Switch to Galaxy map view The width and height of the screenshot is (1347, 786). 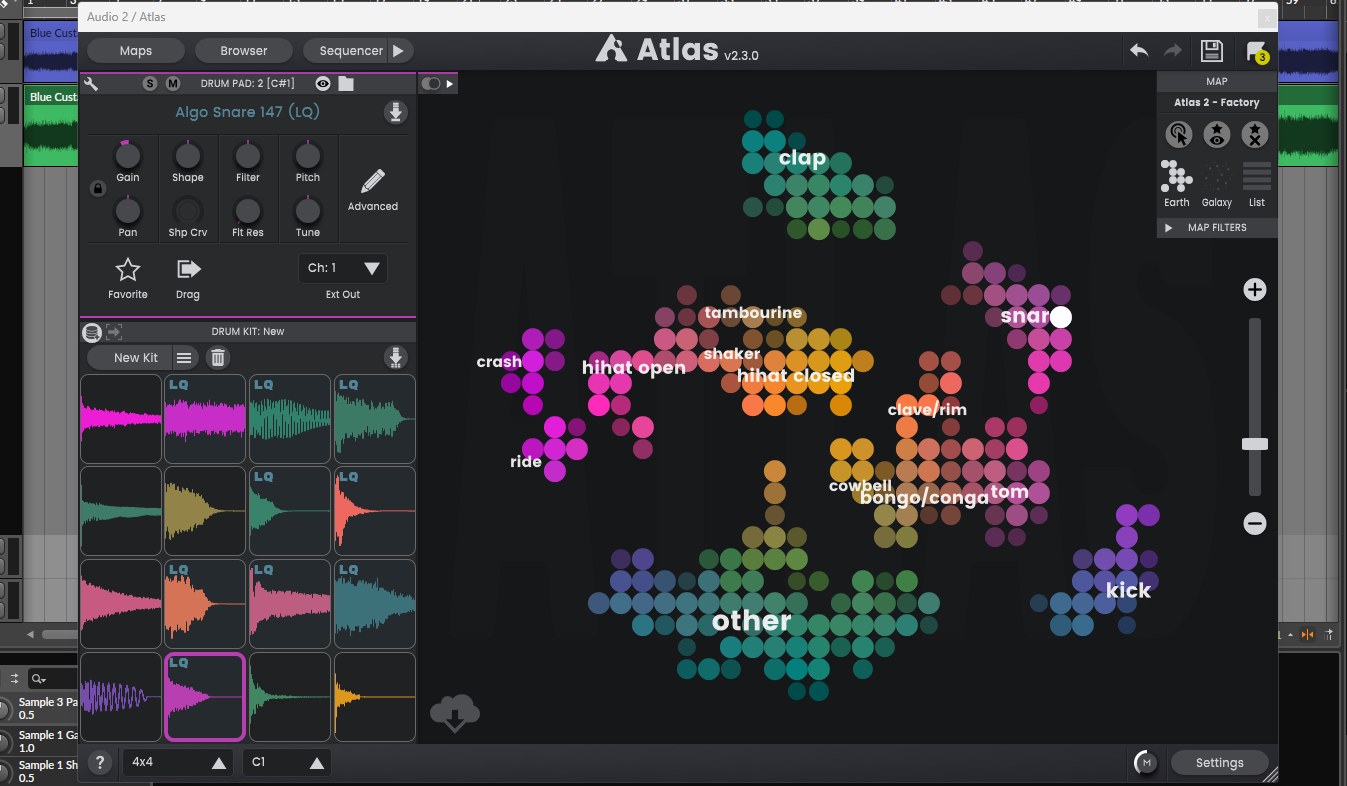click(x=1217, y=184)
